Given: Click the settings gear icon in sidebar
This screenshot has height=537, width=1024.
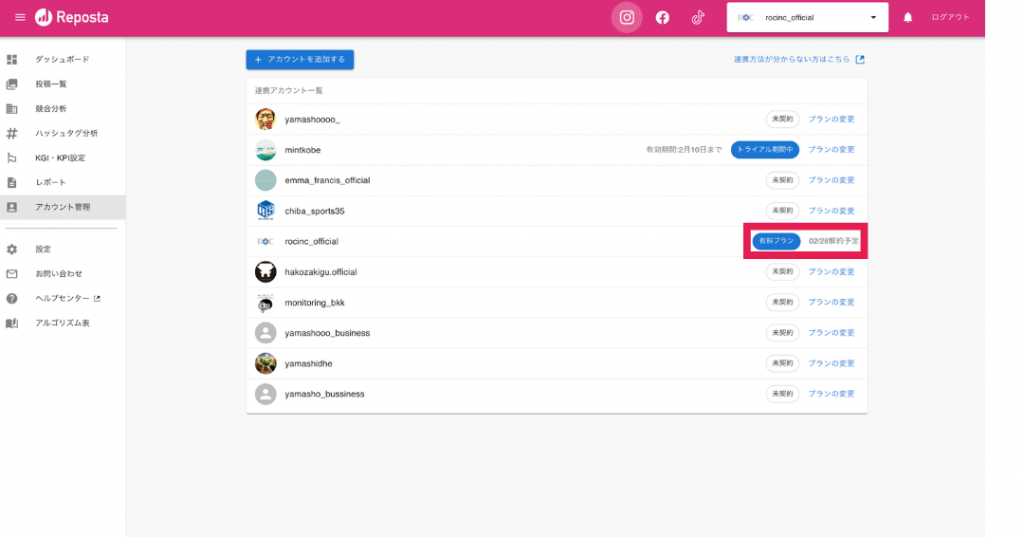Looking at the screenshot, I should 12,249.
